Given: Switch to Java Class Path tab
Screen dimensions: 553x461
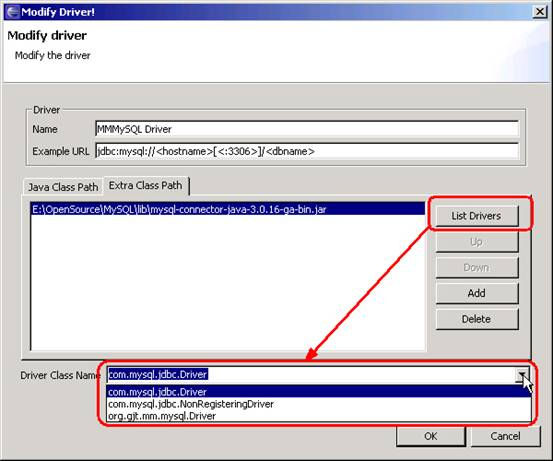Looking at the screenshot, I should [x=63, y=187].
